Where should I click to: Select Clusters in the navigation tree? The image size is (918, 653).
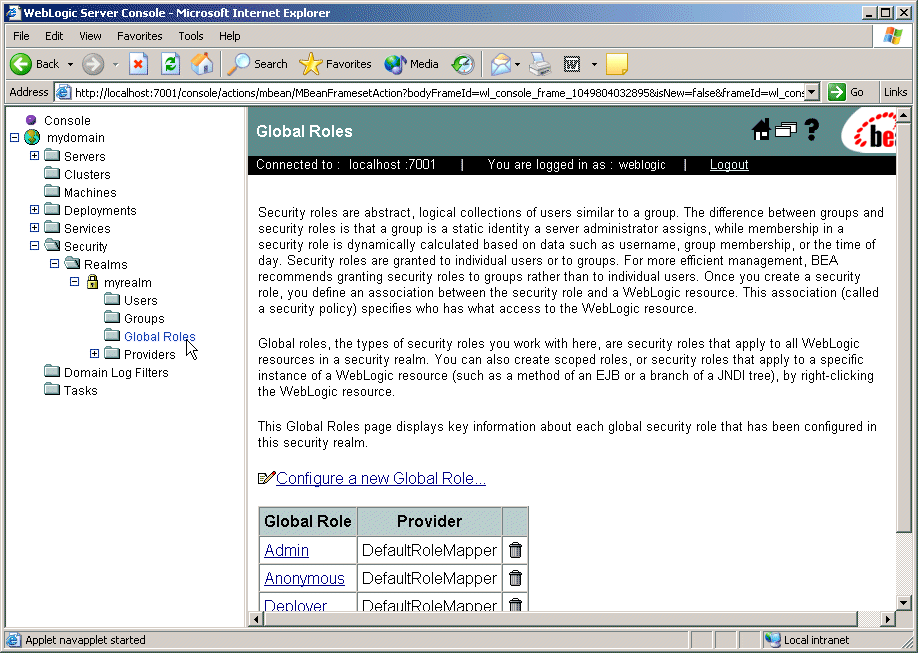coord(87,175)
